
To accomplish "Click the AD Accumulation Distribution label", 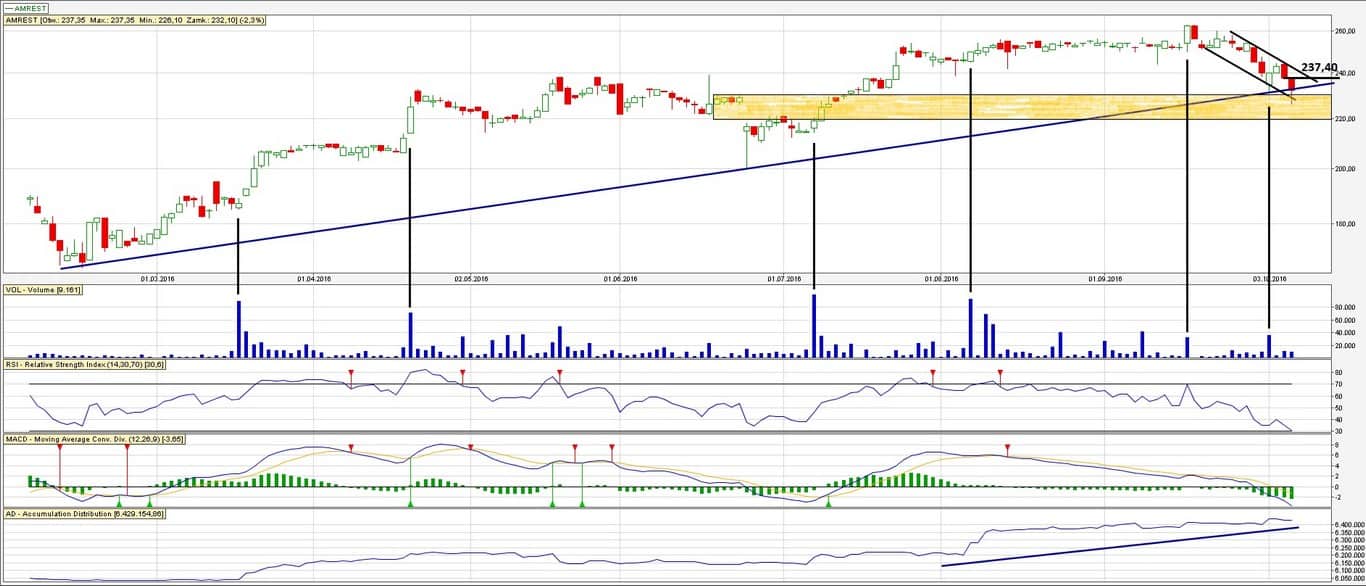I will [84, 513].
